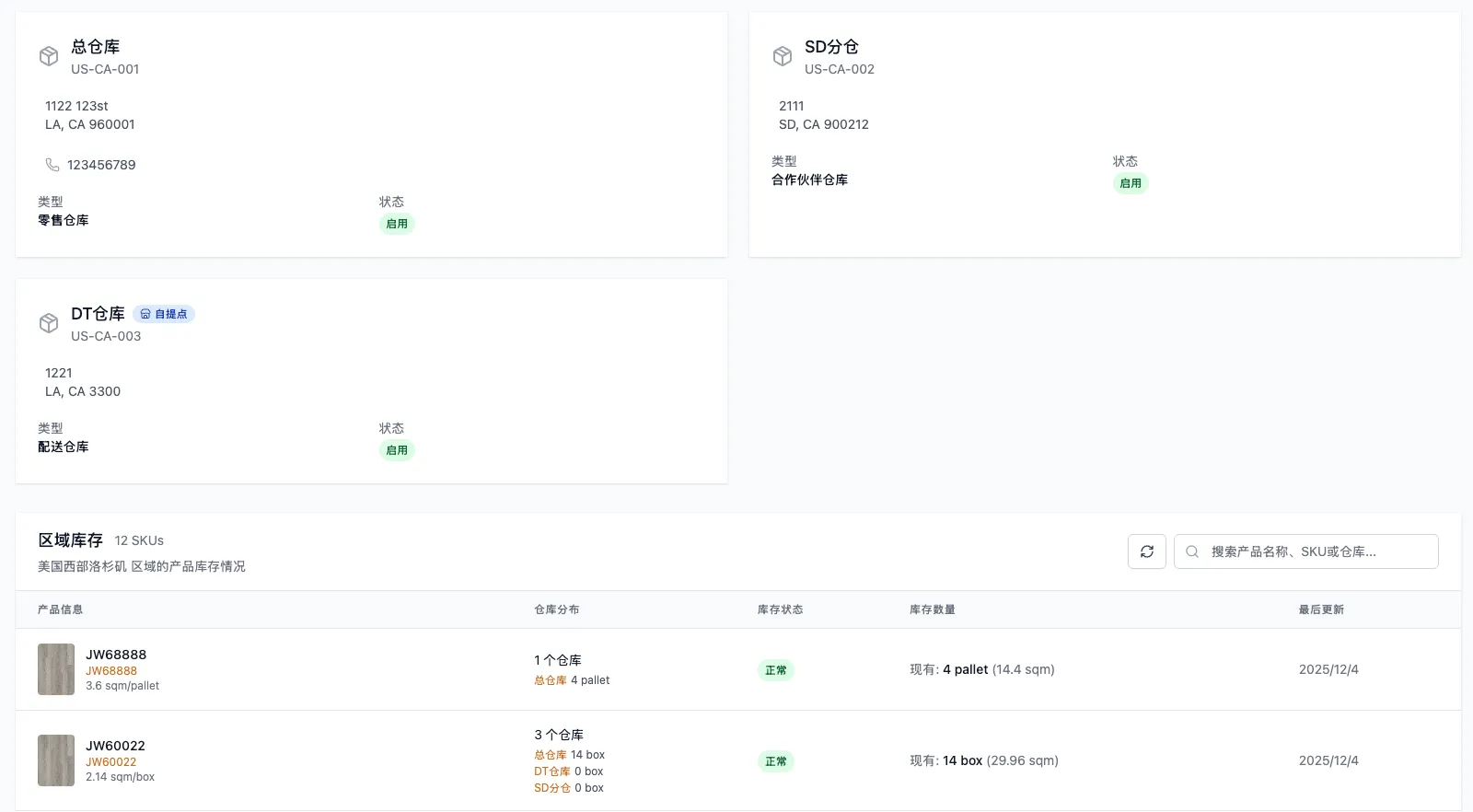This screenshot has height=812, width=1473.
Task: Click the 3.6 sqm/pallet spec text
Action: click(x=122, y=686)
